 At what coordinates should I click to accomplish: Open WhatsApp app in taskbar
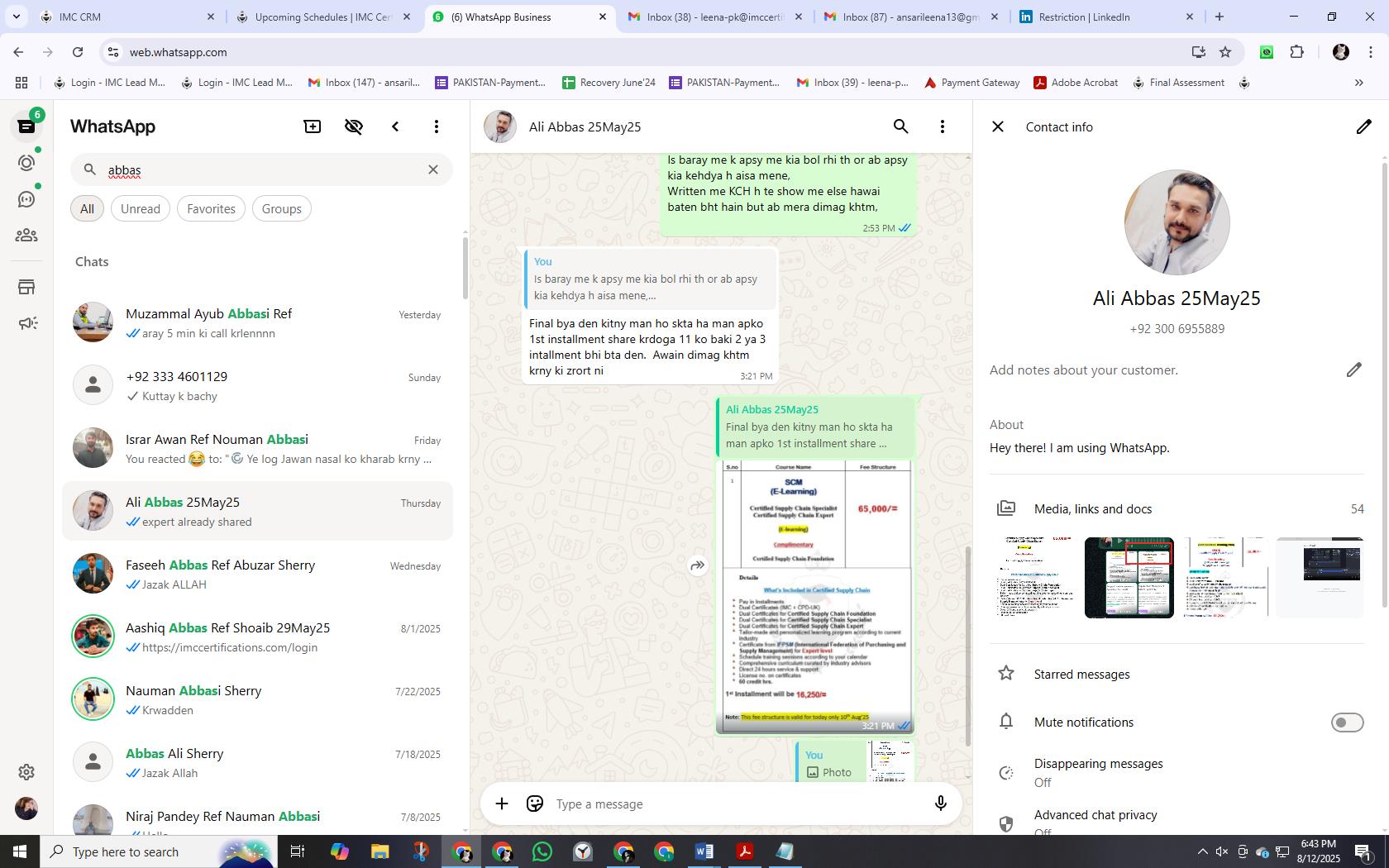tap(542, 851)
